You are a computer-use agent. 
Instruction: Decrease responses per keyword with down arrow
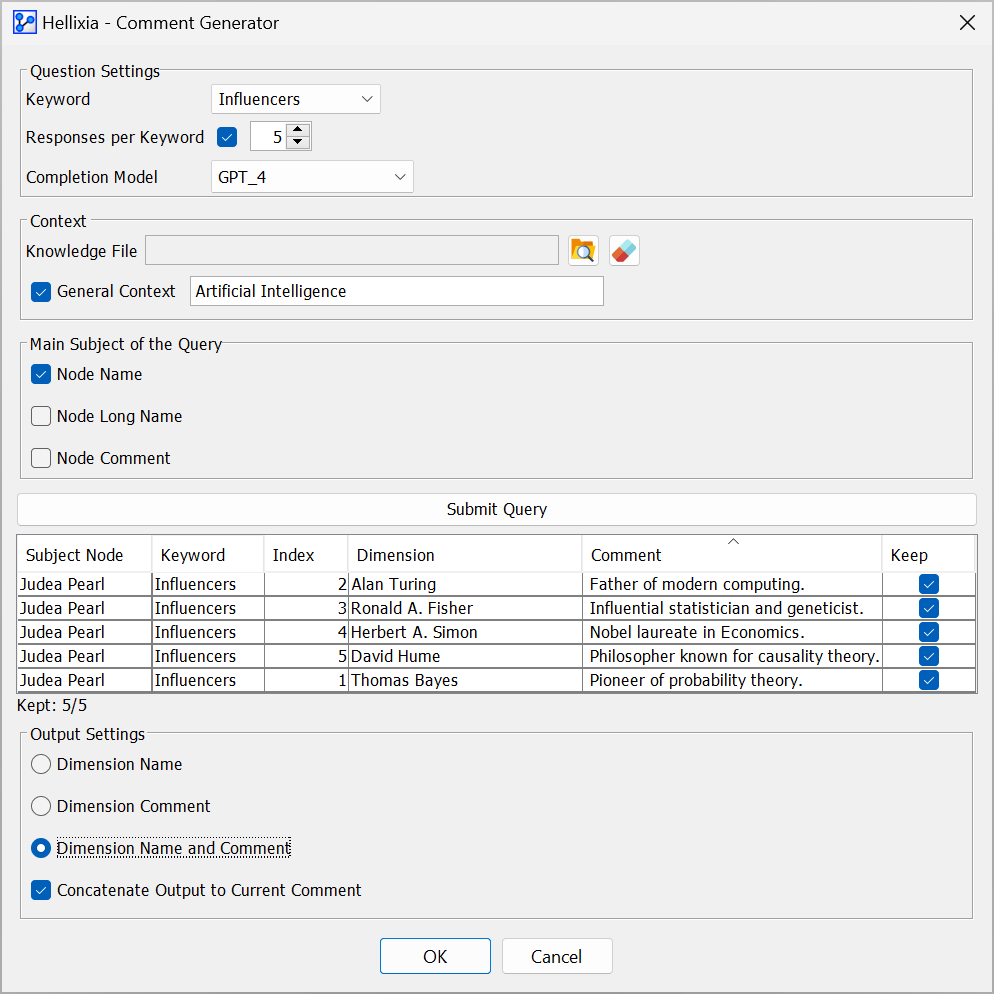(x=298, y=143)
